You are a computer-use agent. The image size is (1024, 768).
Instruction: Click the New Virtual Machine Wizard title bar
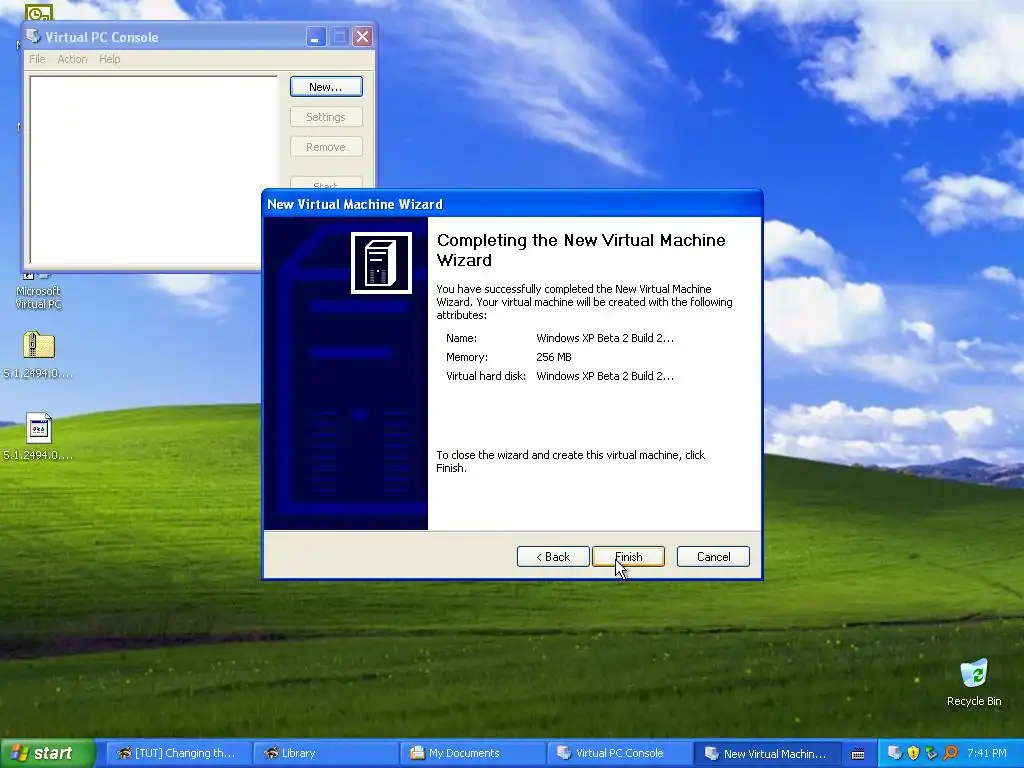[512, 204]
